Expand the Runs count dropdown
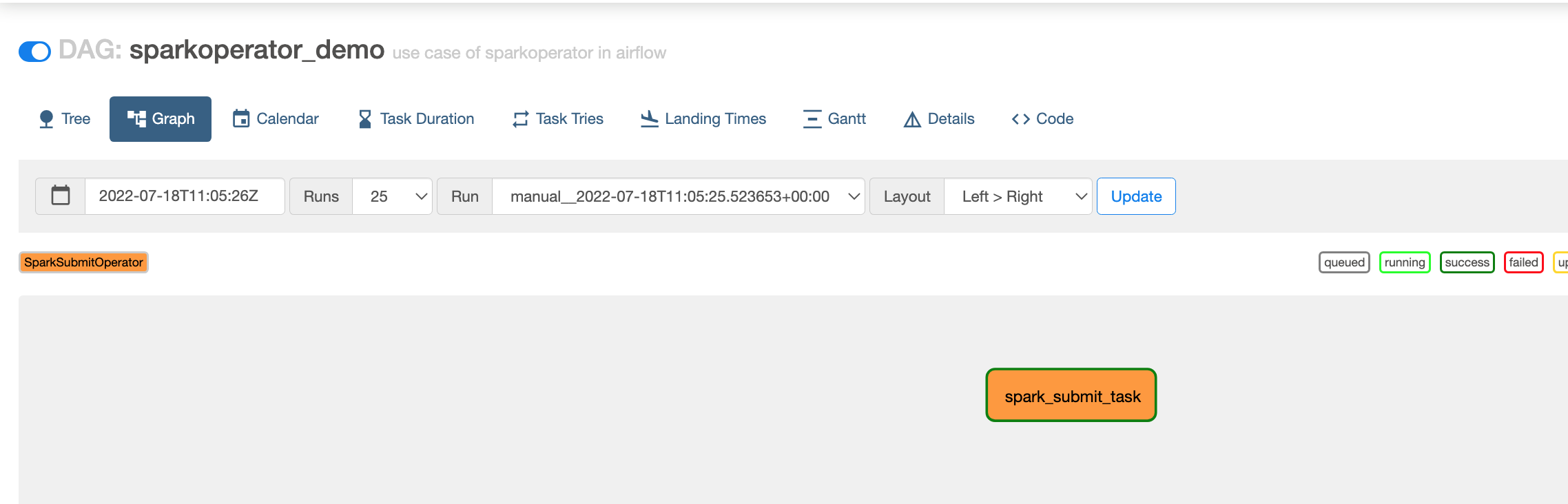1568x504 pixels. click(393, 196)
